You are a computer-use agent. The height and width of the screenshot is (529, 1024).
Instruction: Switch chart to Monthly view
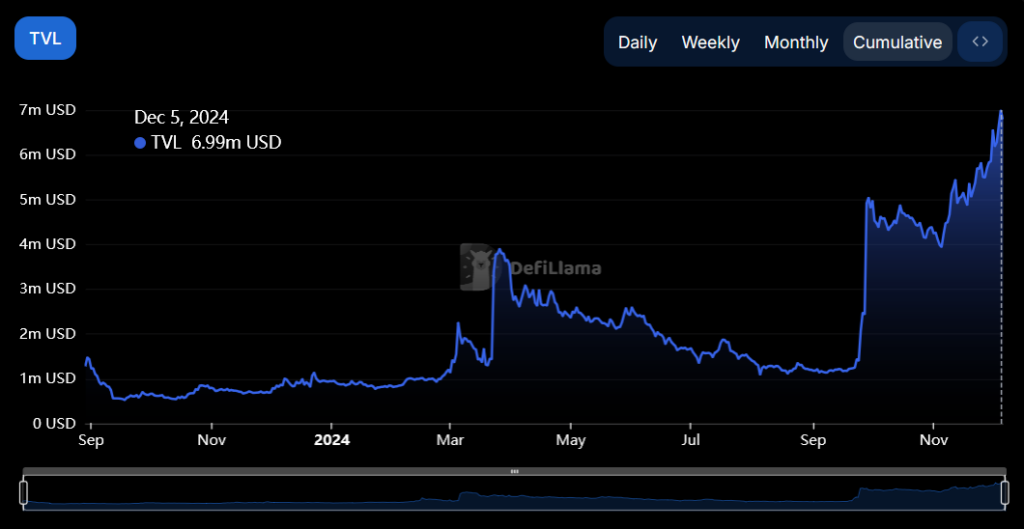[796, 42]
